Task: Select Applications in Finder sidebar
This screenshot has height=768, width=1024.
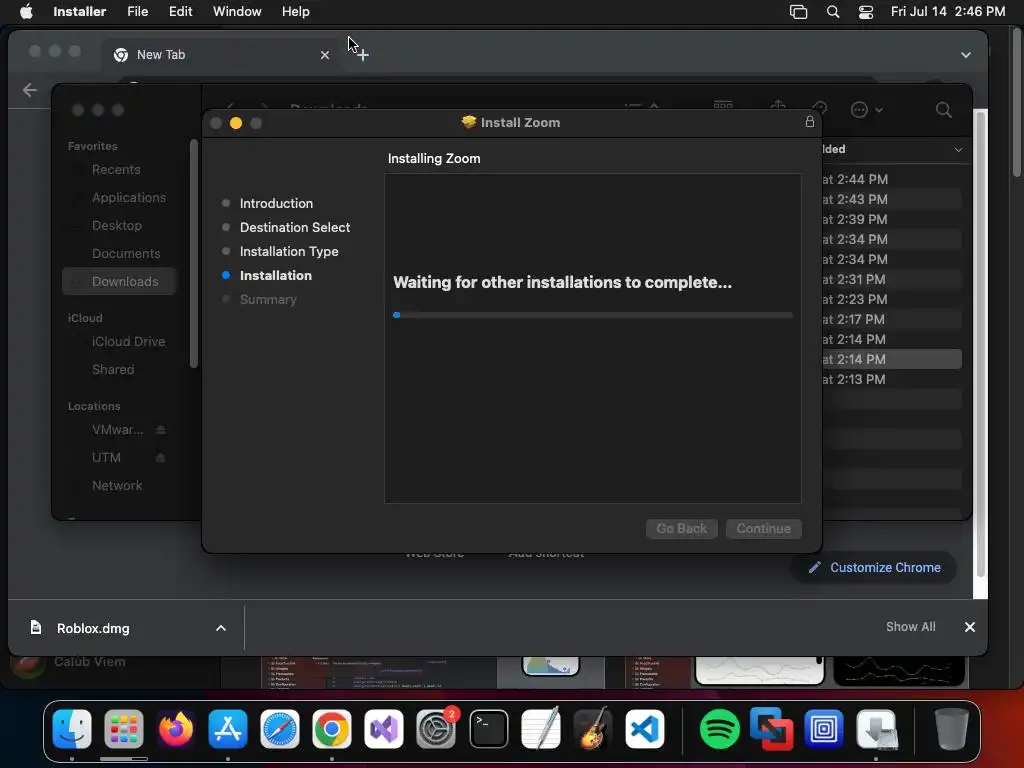Action: pyautogui.click(x=129, y=197)
